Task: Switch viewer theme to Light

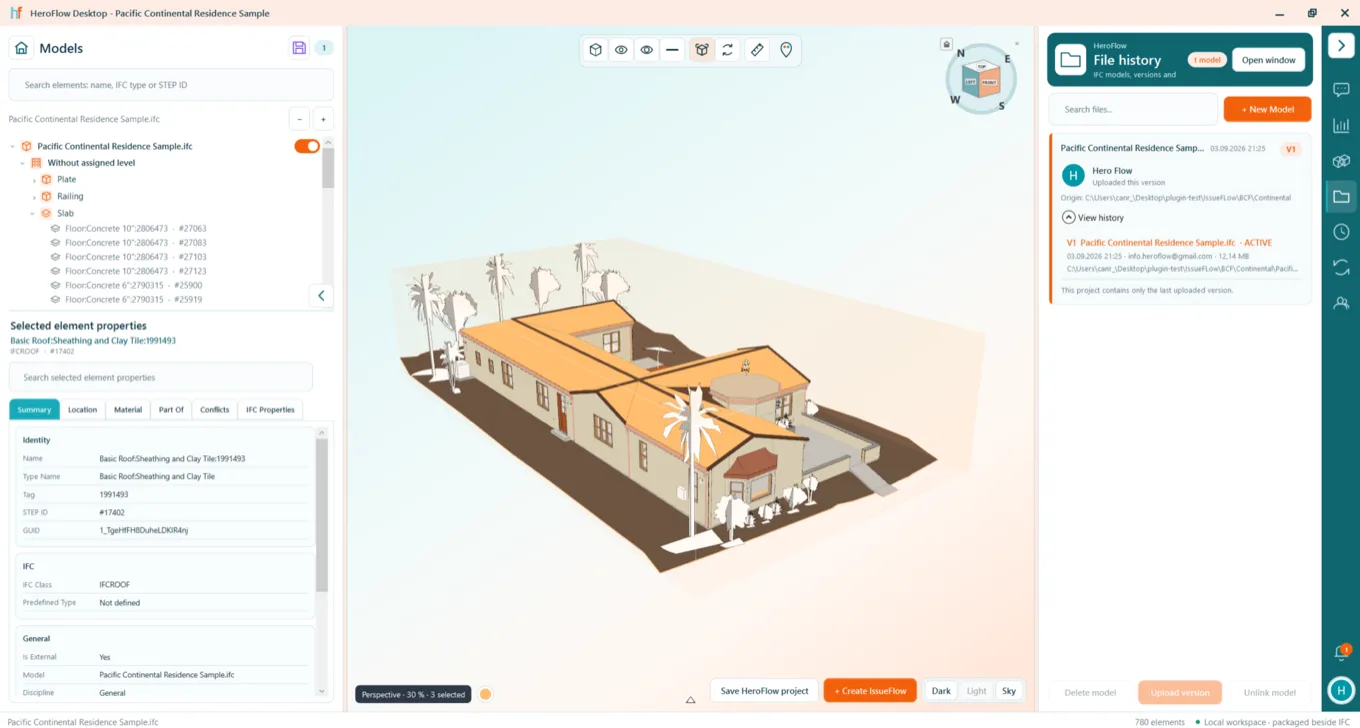Action: [977, 691]
